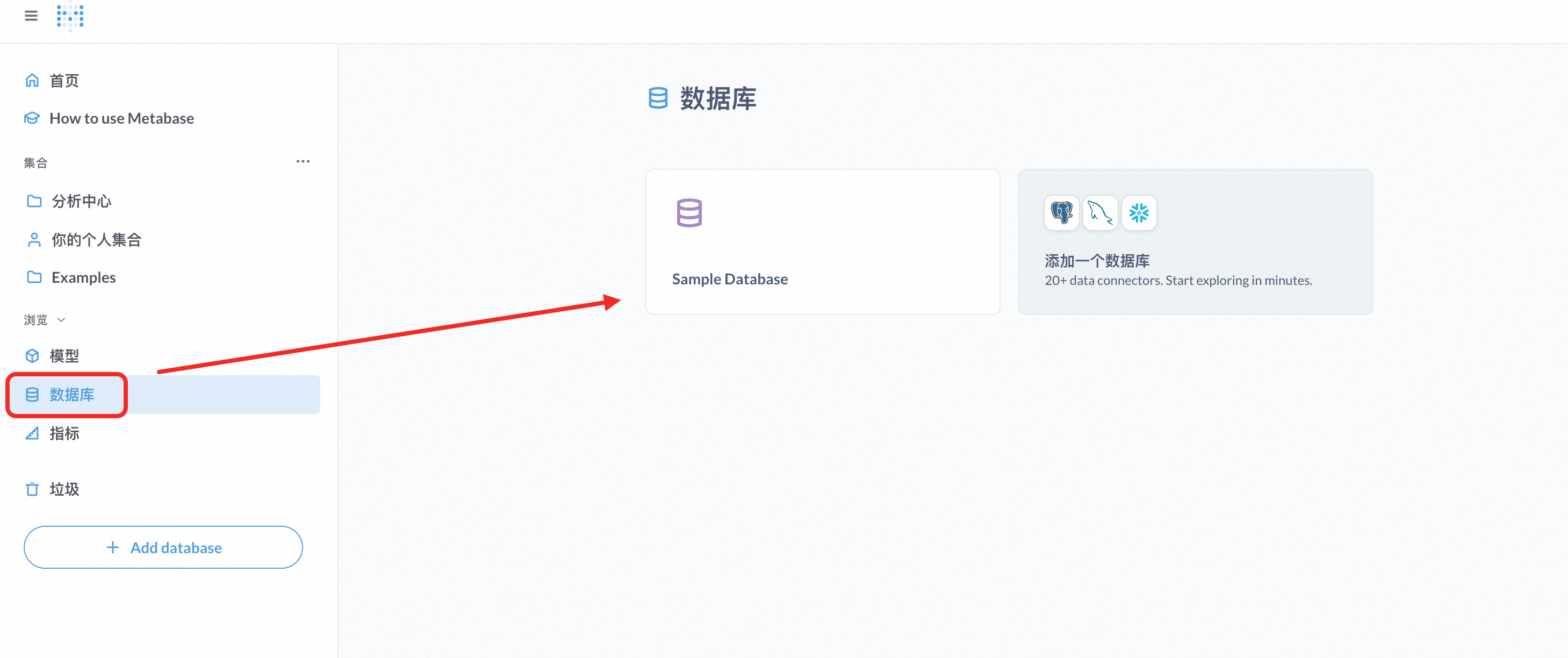Click the person icon for personal collection

click(34, 240)
